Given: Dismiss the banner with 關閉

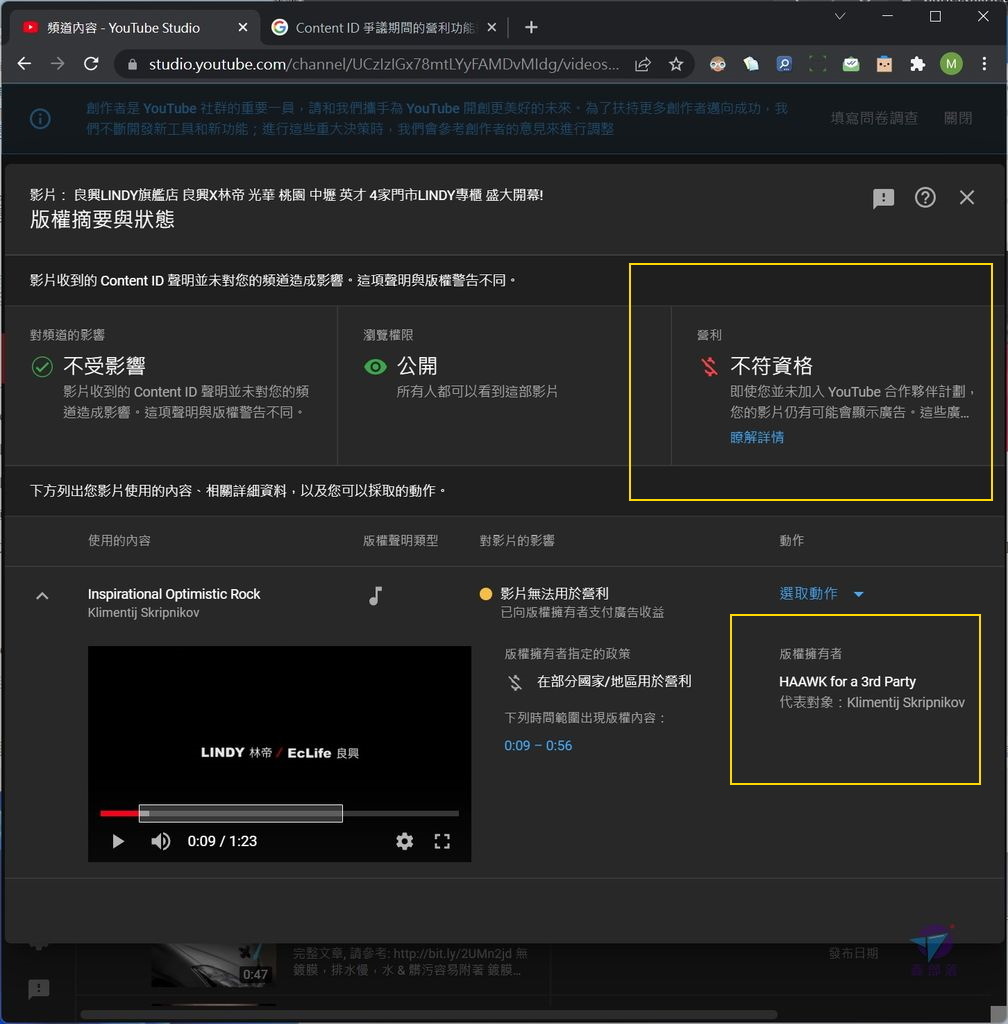Looking at the screenshot, I should tap(958, 118).
